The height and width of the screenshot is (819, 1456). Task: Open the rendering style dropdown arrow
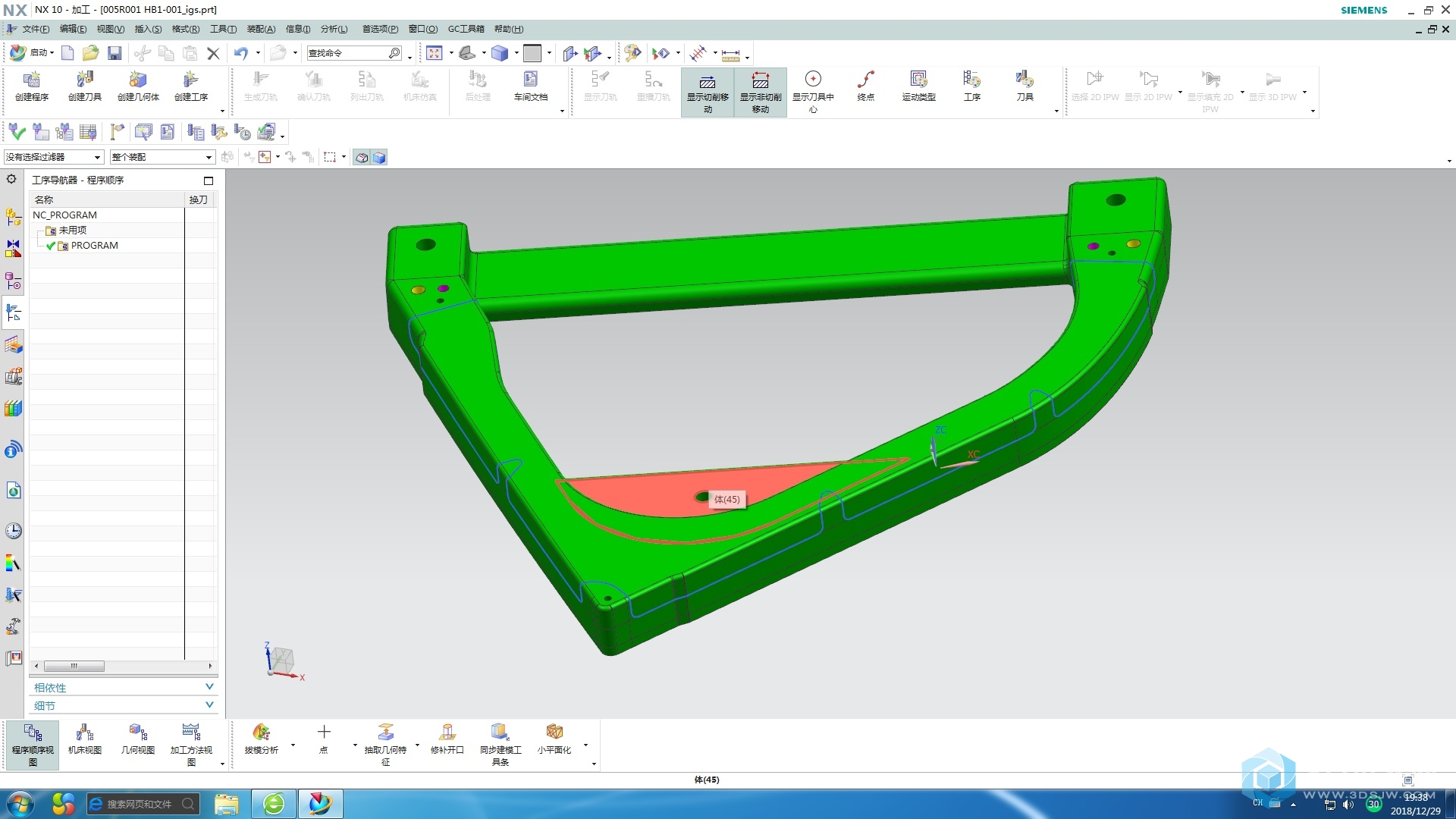pos(516,53)
